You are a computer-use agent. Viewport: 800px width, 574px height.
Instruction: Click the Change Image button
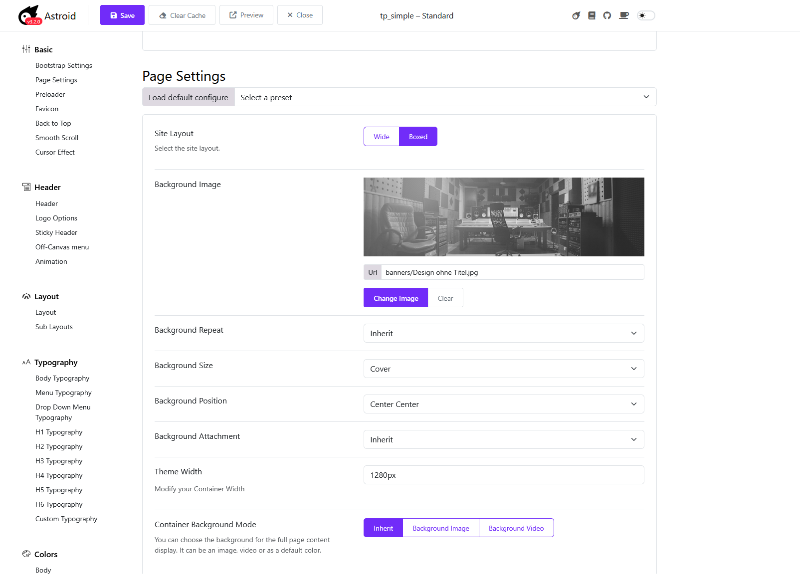coord(395,298)
